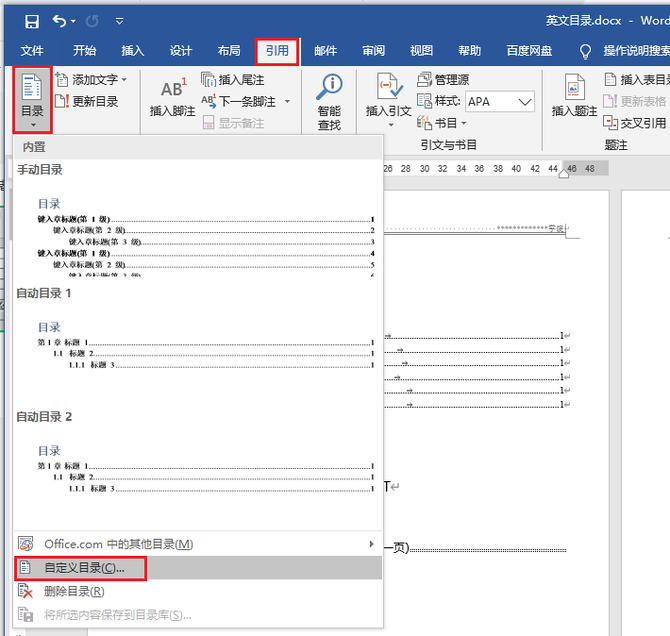Expand the 书目 dropdown arrow
The width and height of the screenshot is (670, 636).
(x=464, y=123)
